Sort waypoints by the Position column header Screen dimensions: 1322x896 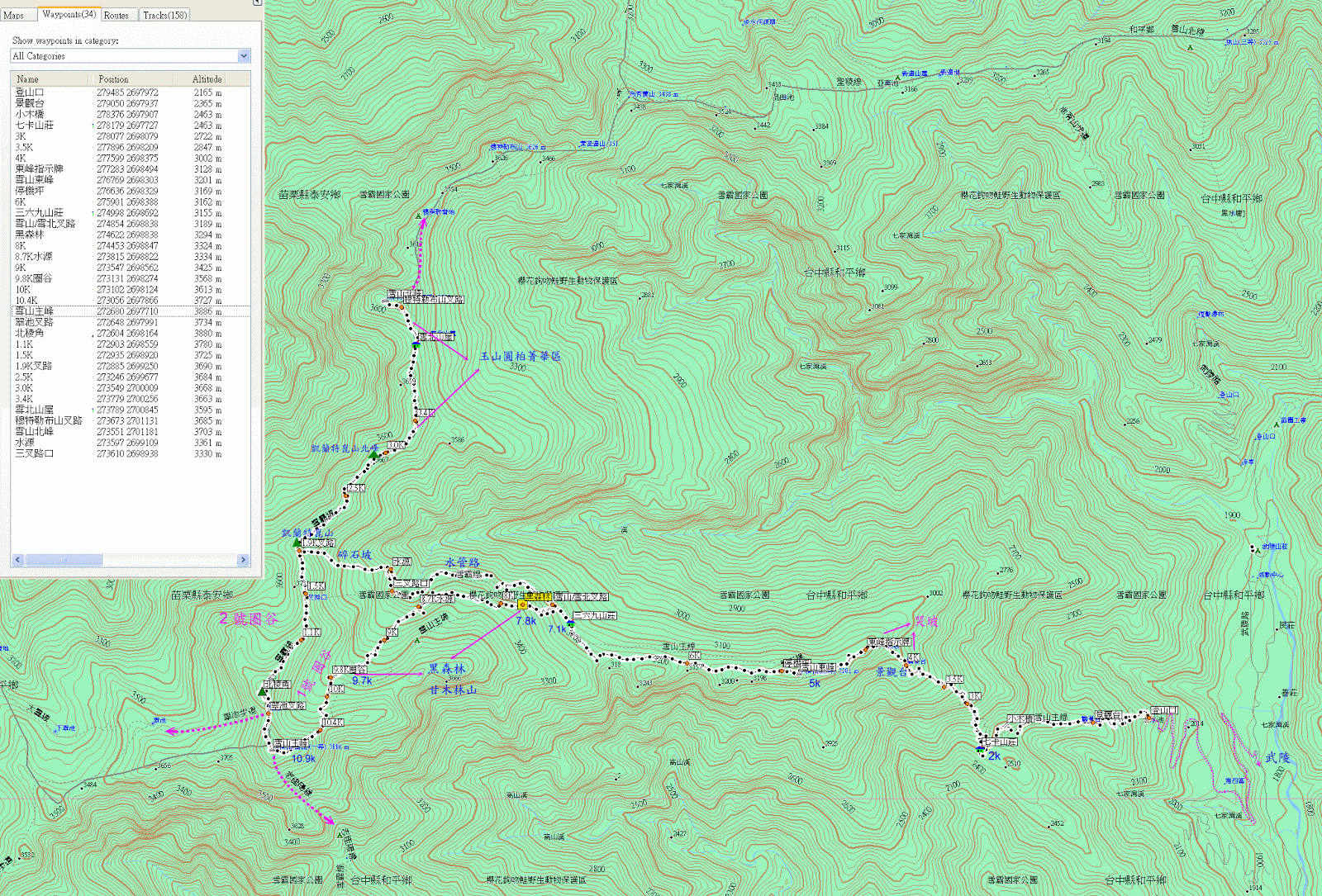point(131,79)
